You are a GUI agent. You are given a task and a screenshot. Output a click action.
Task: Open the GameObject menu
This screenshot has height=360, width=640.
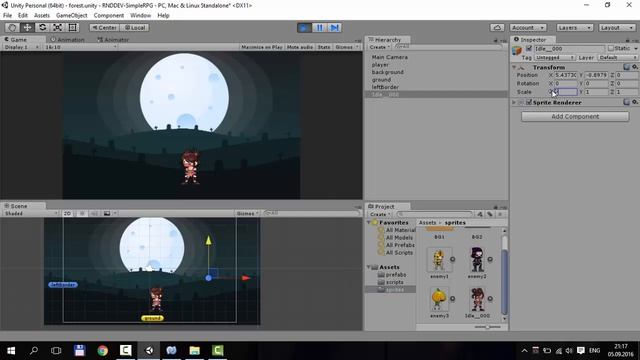[71, 15]
